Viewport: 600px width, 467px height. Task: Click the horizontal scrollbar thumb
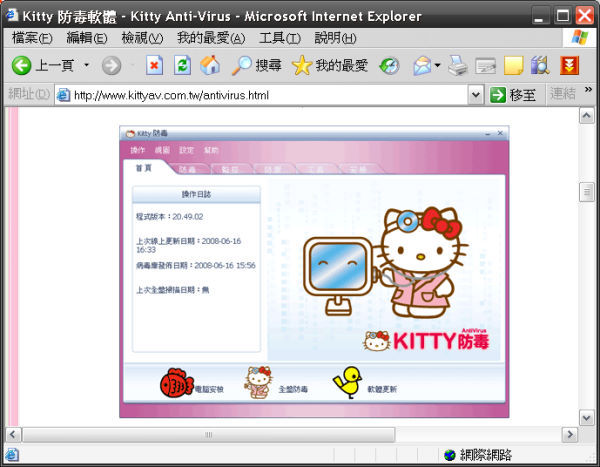(x=209, y=435)
